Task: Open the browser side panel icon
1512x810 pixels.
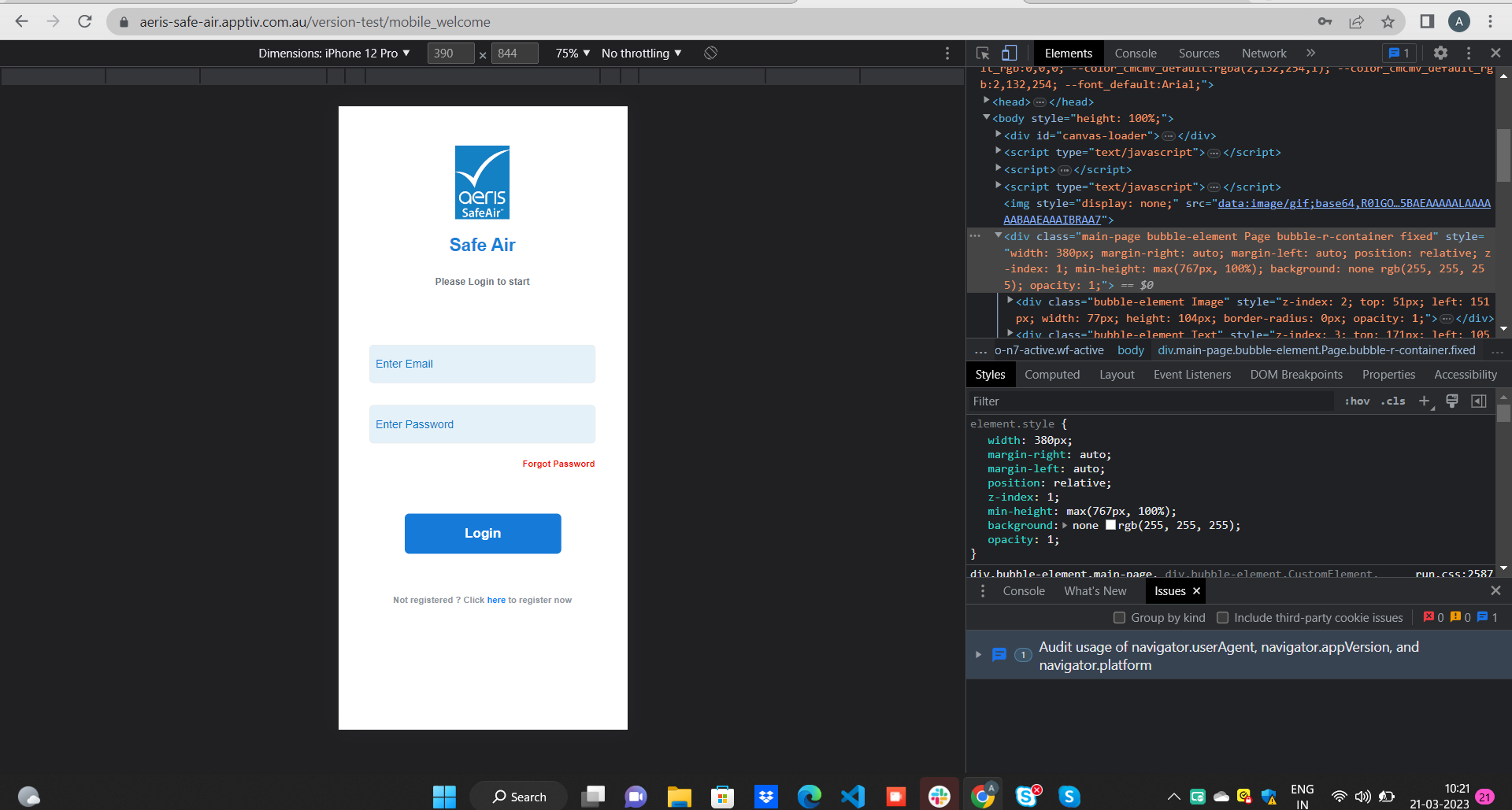Action: (1427, 22)
